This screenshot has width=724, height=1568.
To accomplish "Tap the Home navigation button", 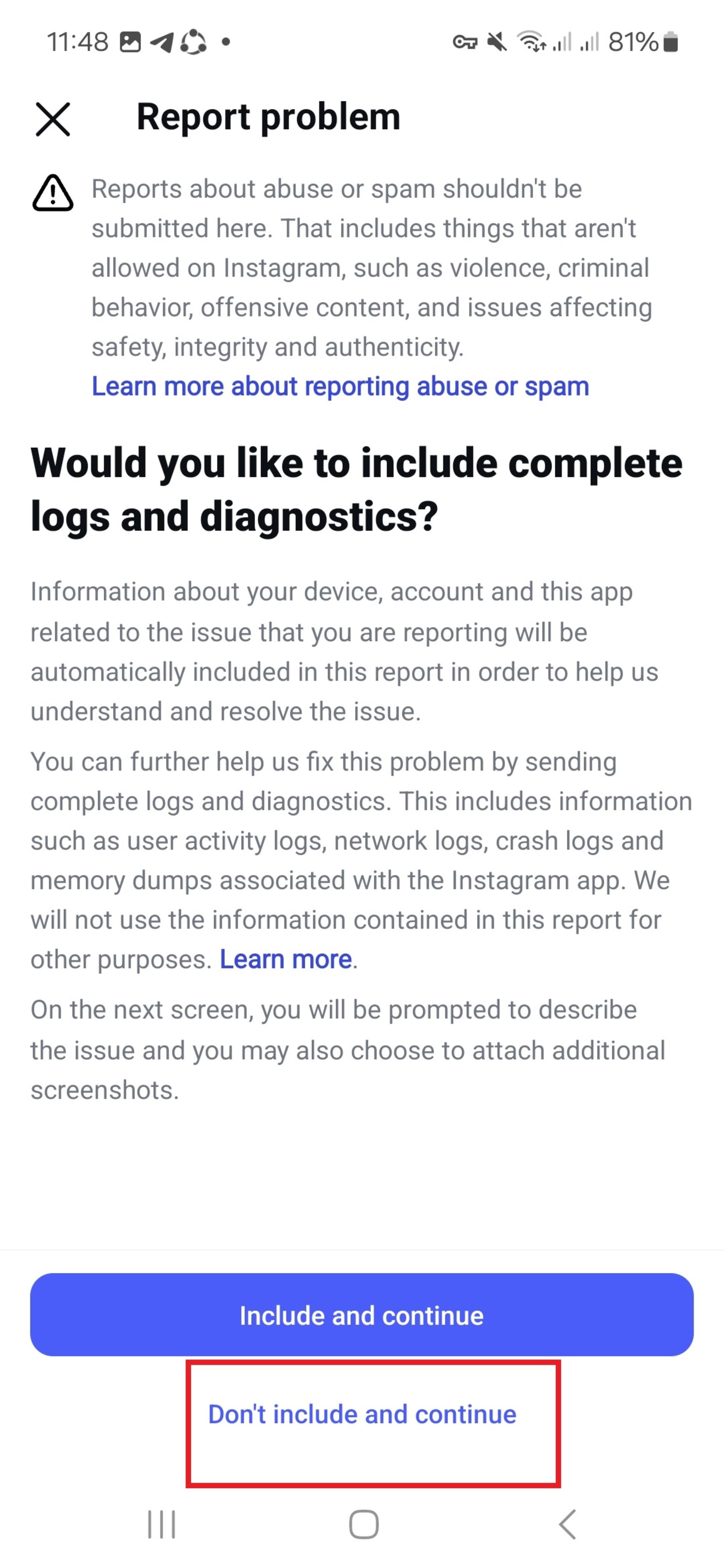I will [364, 1524].
